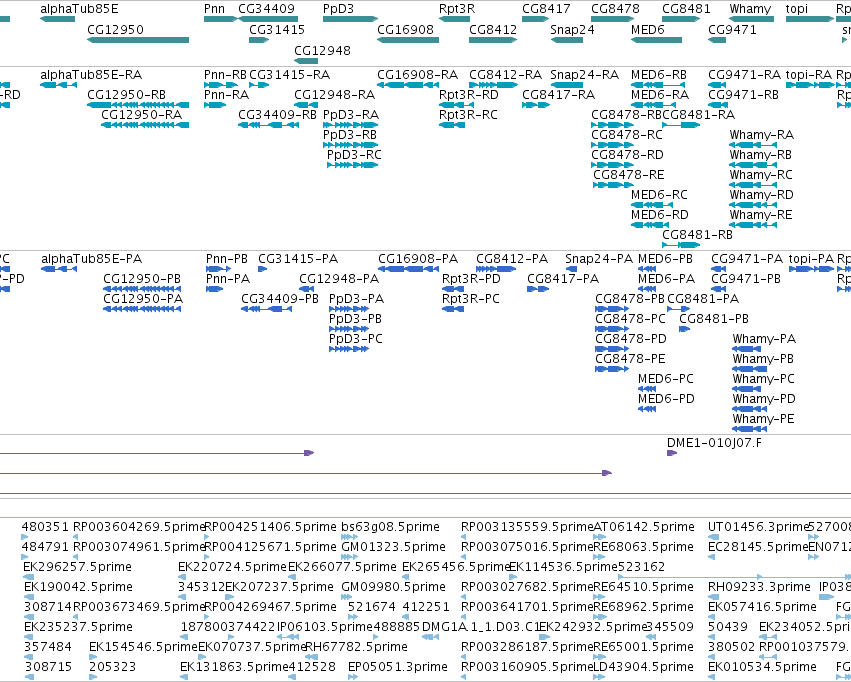
Task: Click transcript label CG8478-RE
Action: (x=628, y=175)
